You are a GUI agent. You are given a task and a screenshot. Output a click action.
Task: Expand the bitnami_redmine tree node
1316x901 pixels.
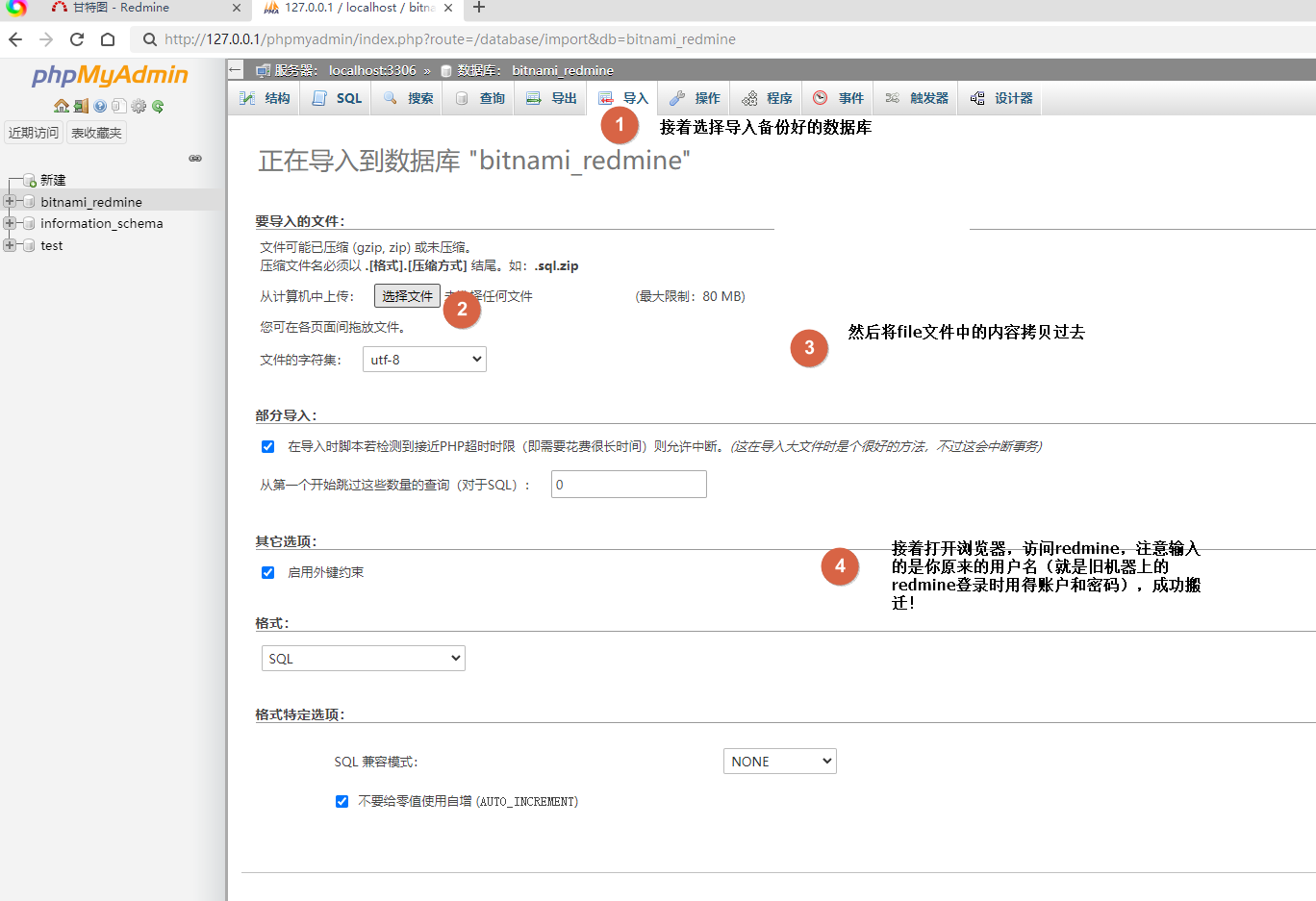(10, 202)
